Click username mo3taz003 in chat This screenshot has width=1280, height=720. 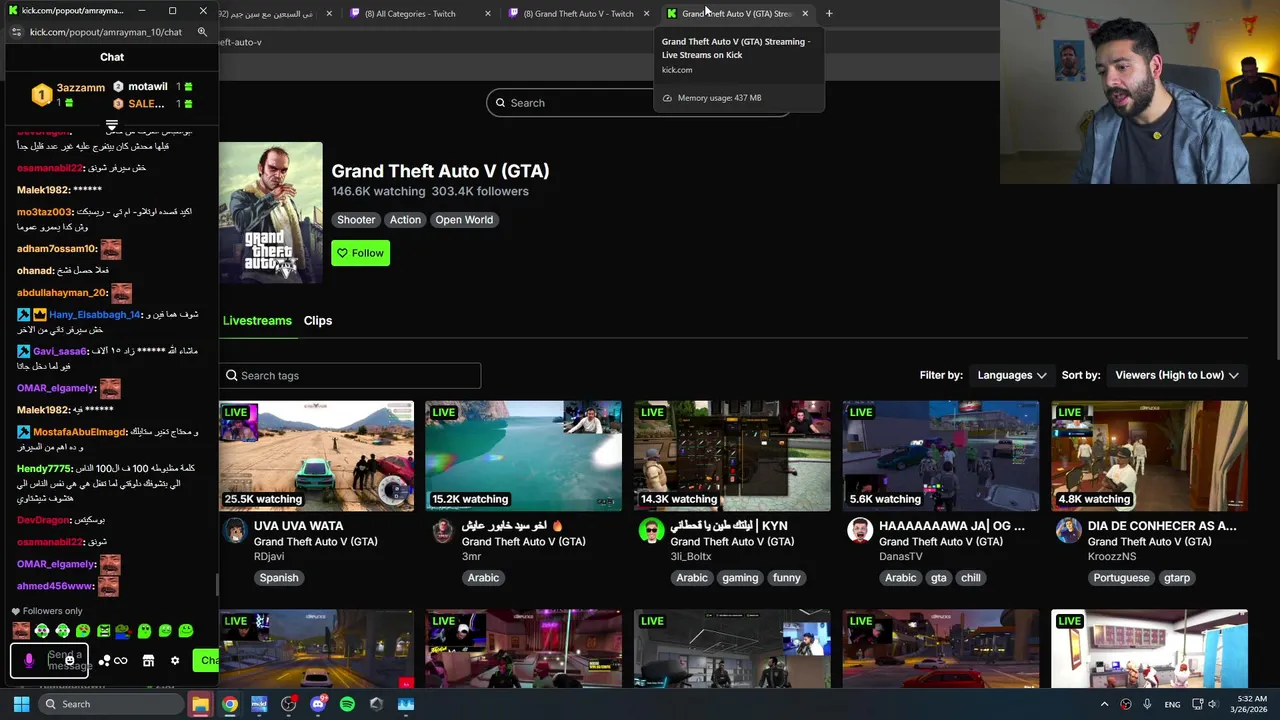(44, 212)
